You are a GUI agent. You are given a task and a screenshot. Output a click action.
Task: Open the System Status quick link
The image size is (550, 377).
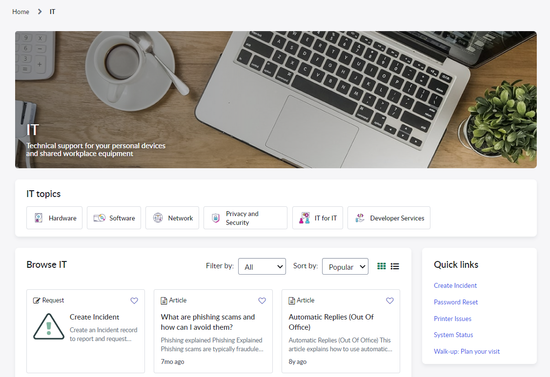pyautogui.click(x=453, y=335)
